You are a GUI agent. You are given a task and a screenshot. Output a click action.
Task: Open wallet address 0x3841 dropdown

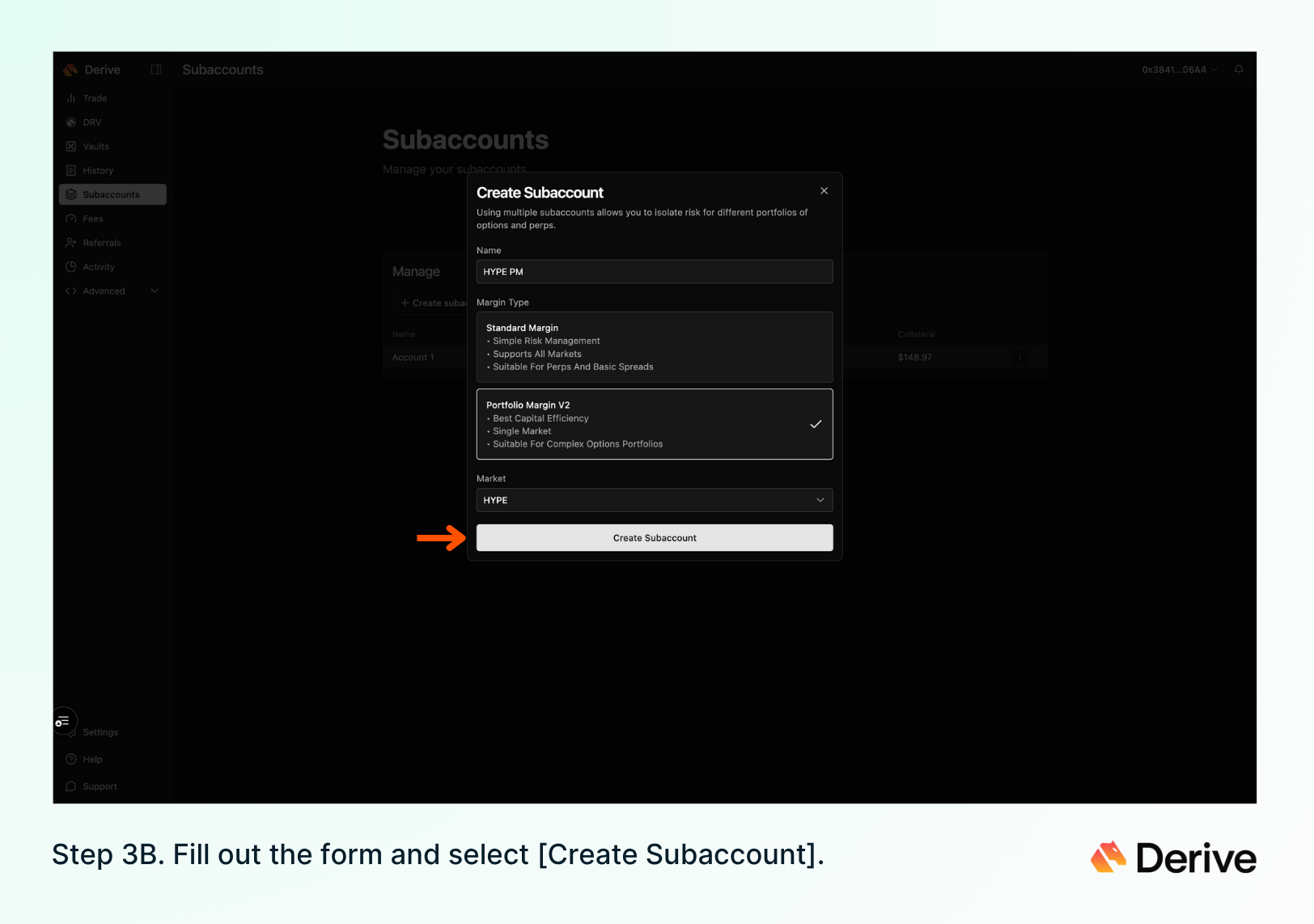coord(1179,70)
